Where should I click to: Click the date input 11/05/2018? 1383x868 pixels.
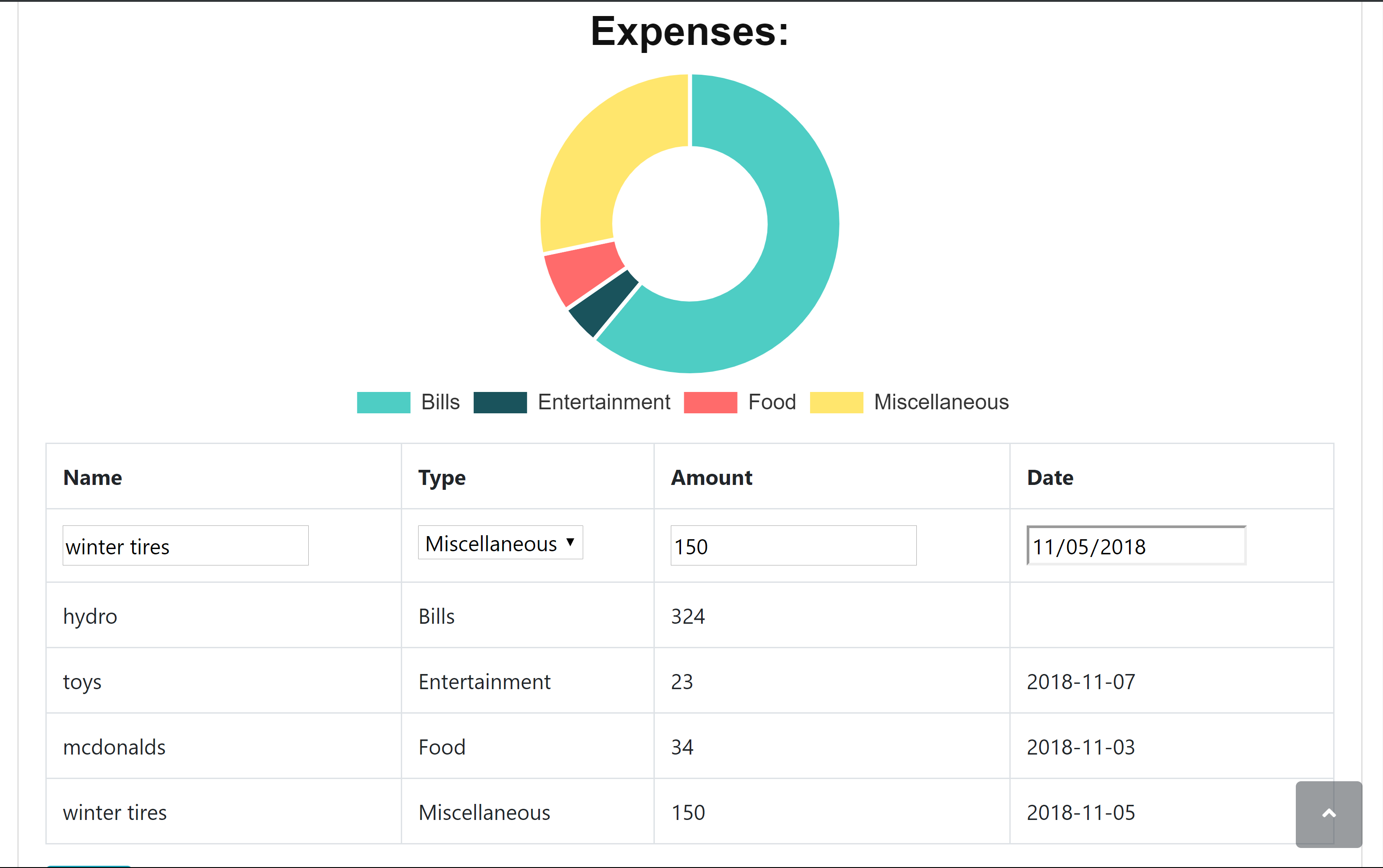(x=1135, y=546)
